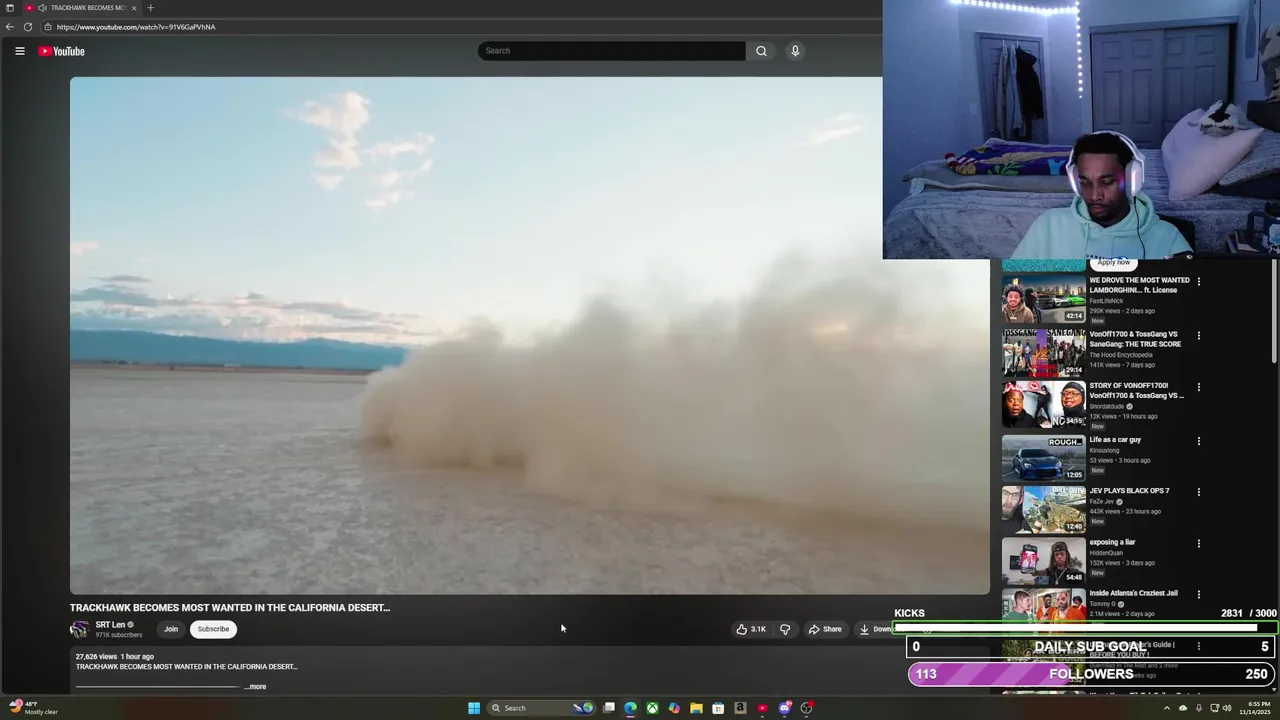Open the browser tab actions icon

[x=10, y=8]
